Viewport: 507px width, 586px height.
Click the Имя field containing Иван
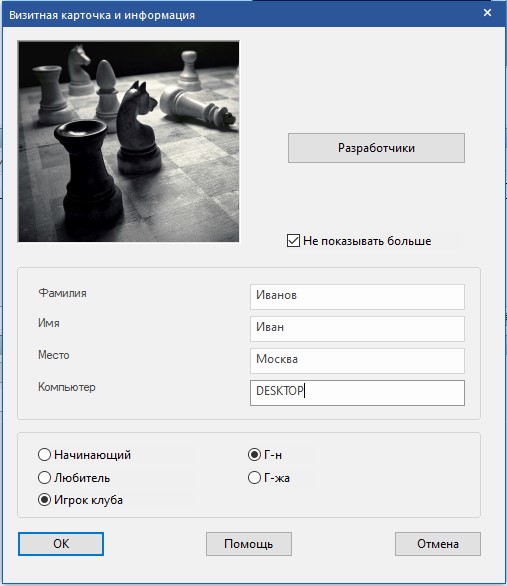[357, 329]
